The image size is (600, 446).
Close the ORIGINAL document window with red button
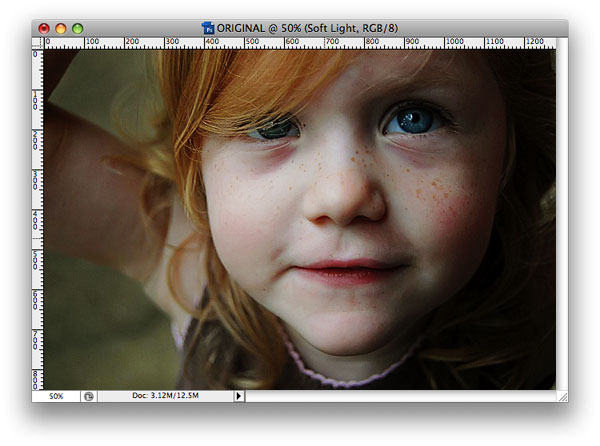[x=44, y=29]
